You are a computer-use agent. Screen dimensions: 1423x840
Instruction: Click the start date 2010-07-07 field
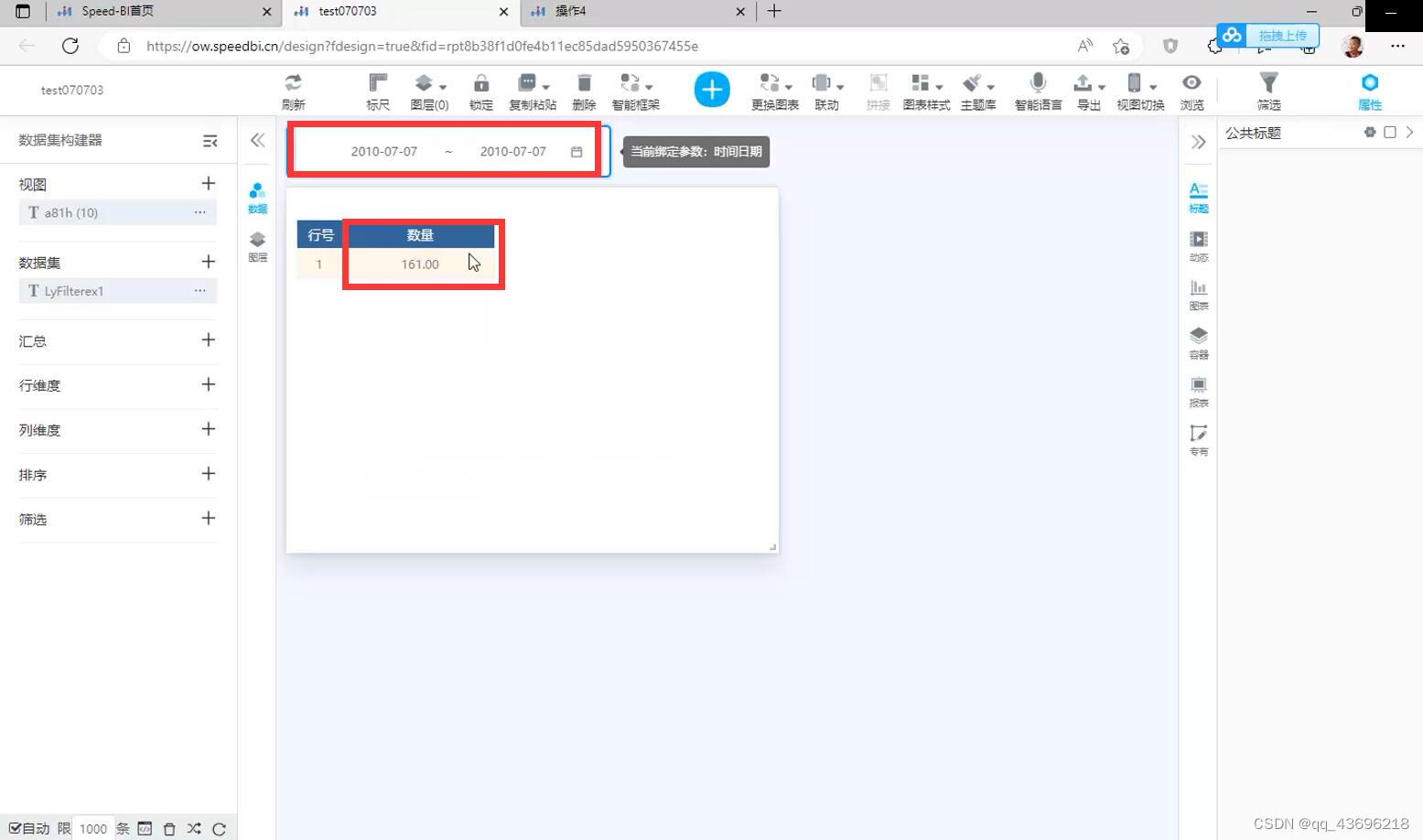[x=383, y=151]
